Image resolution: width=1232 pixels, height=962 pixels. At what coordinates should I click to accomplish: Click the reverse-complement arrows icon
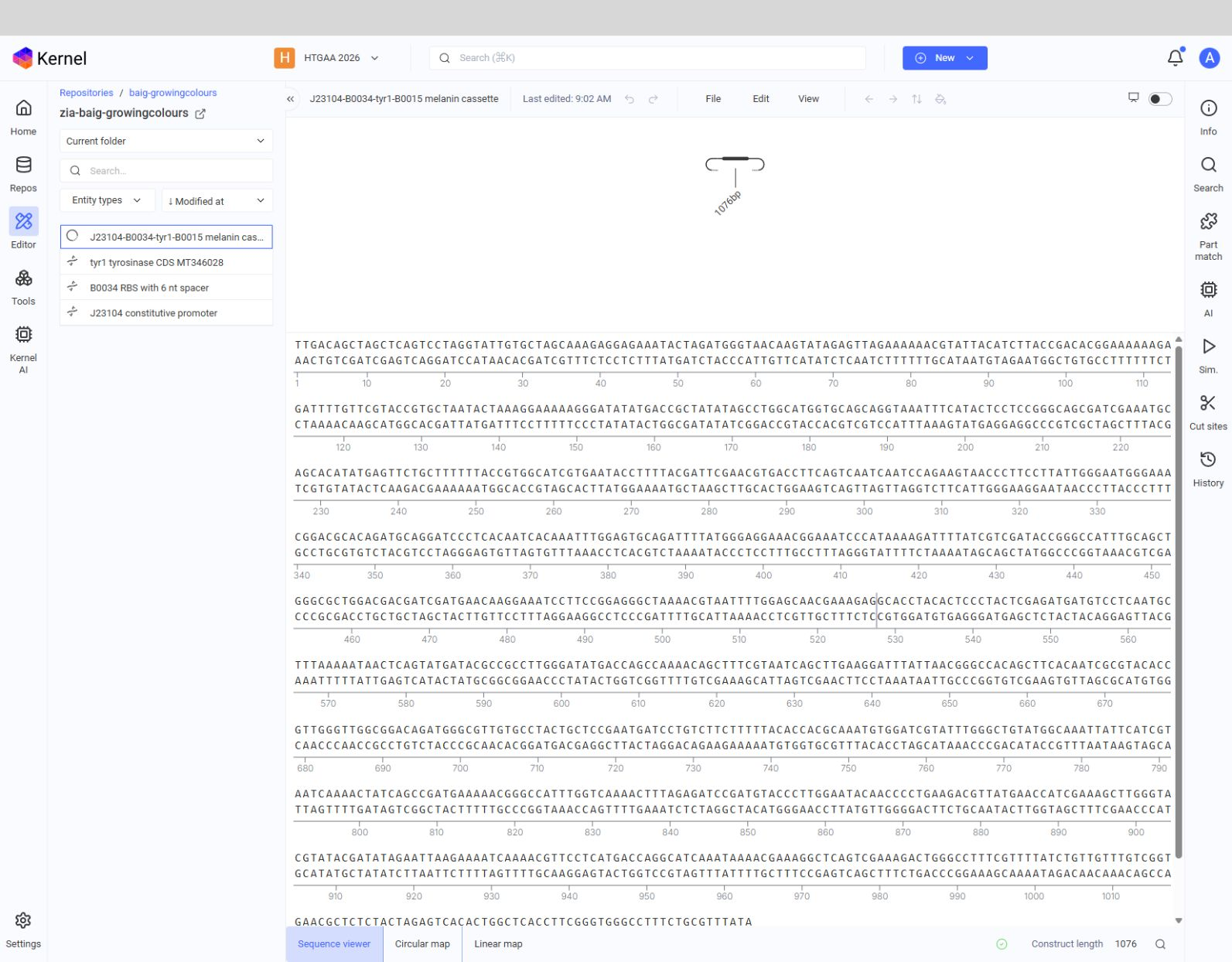[916, 99]
